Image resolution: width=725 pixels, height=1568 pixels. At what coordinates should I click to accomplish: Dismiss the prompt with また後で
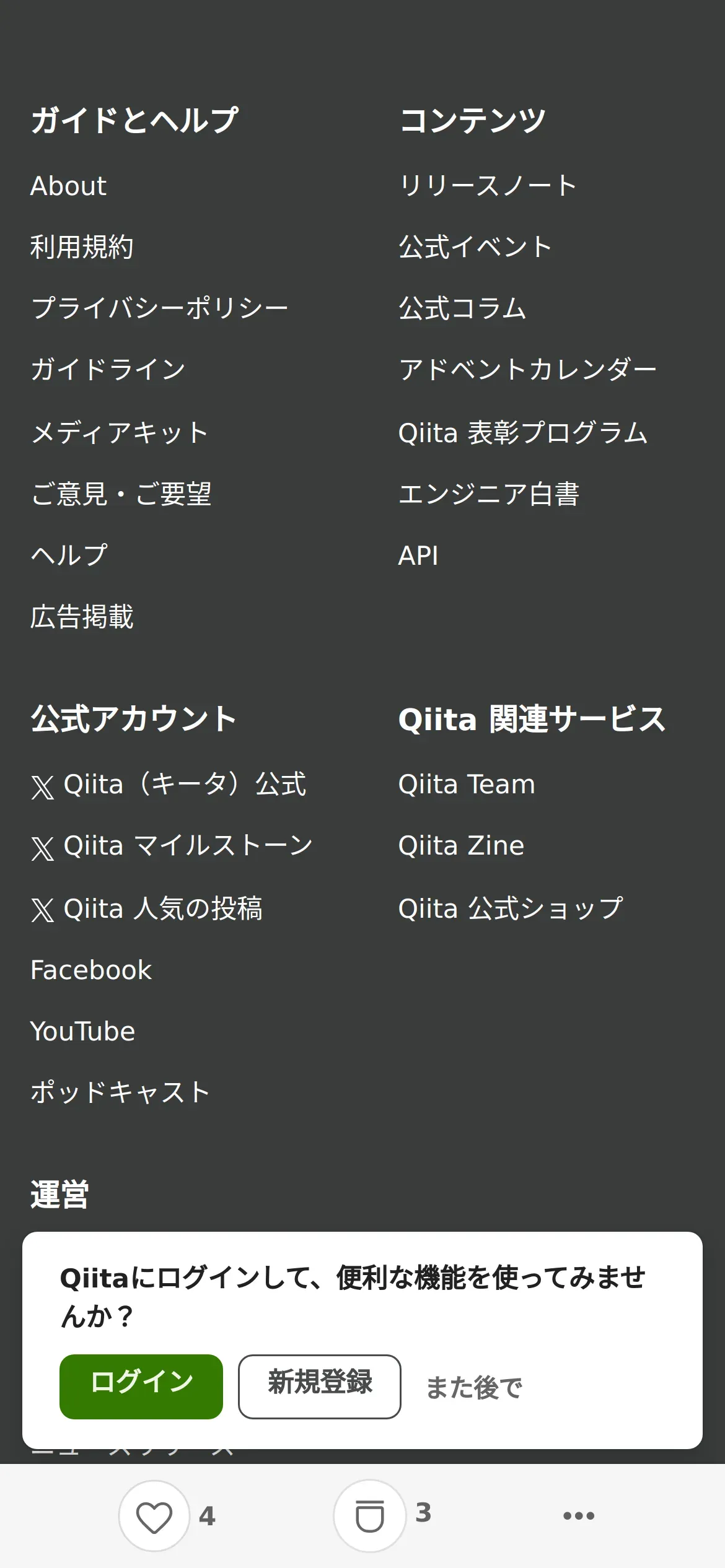click(474, 1387)
